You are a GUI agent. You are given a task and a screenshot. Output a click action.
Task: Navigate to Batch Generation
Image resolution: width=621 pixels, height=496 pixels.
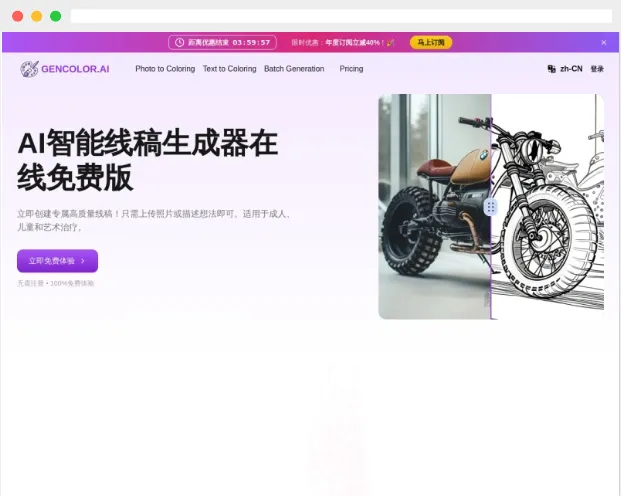click(x=294, y=69)
